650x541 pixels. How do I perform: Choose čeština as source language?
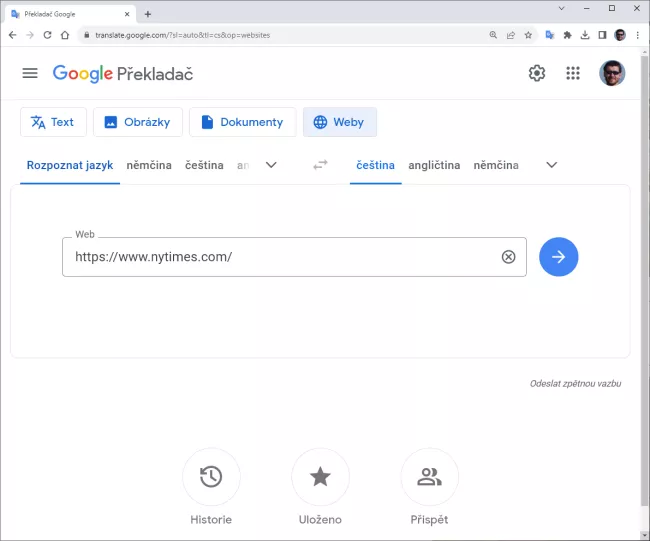(x=204, y=165)
